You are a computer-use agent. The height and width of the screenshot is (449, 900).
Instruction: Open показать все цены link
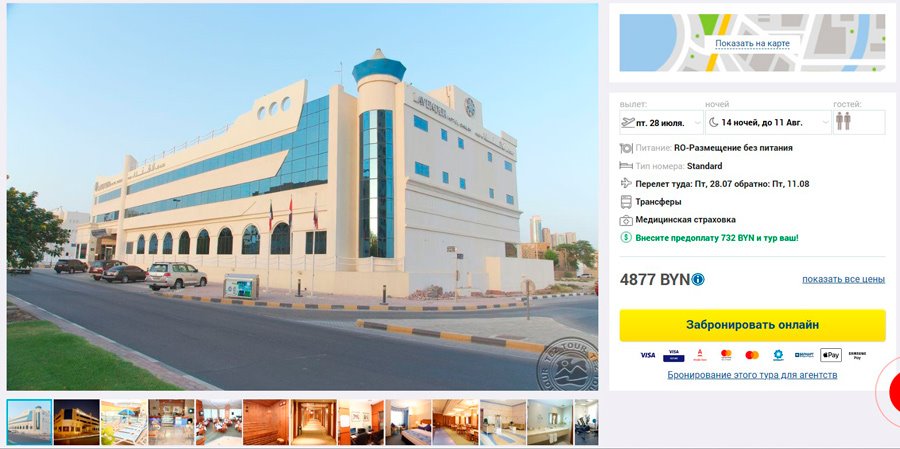point(843,280)
